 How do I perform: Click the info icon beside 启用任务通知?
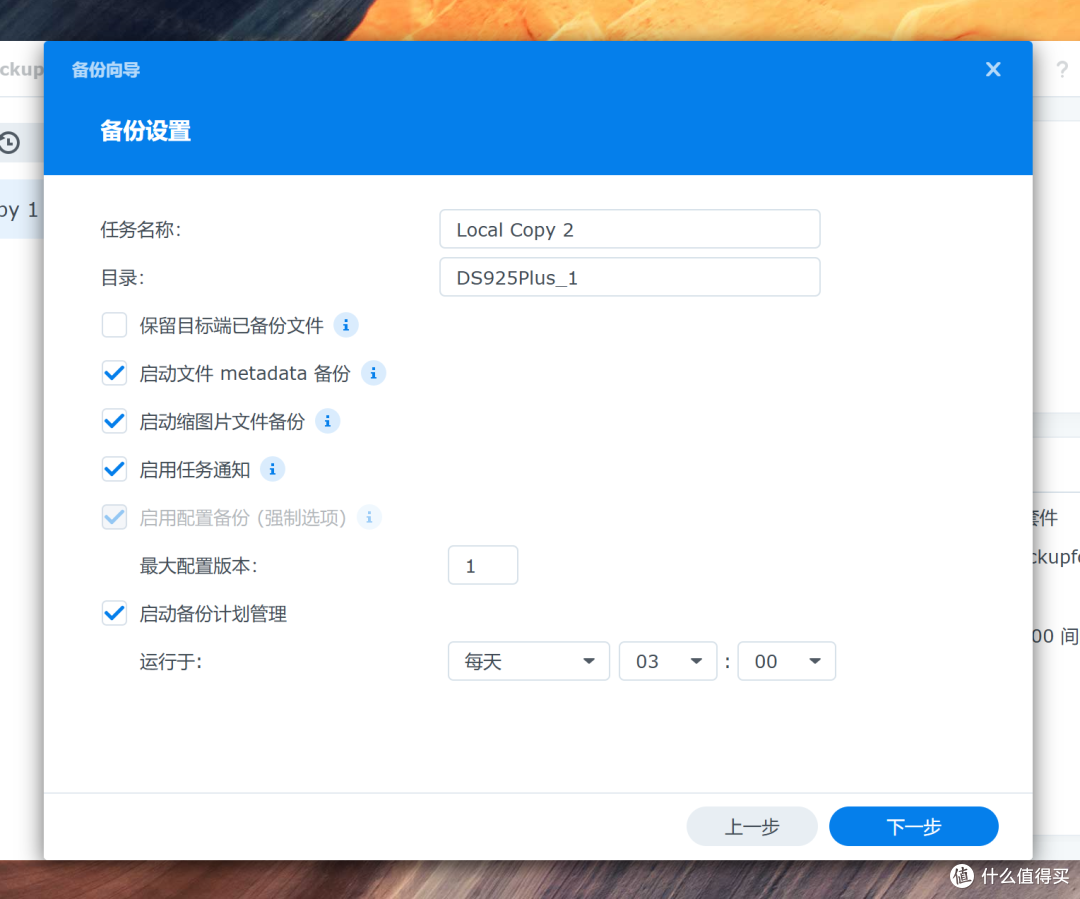(x=272, y=469)
